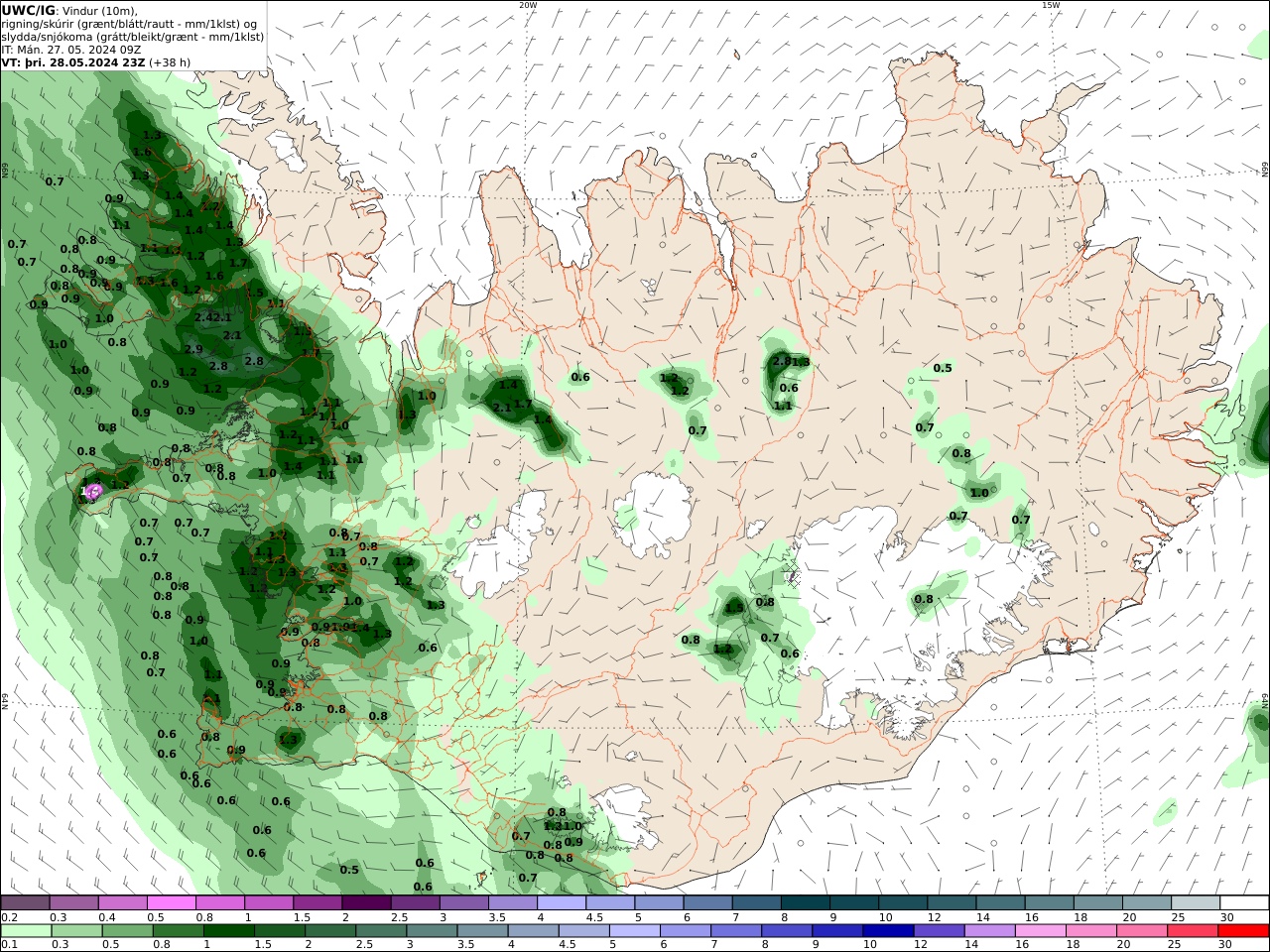Select the dark teal swatch above snow label 8

point(806,903)
